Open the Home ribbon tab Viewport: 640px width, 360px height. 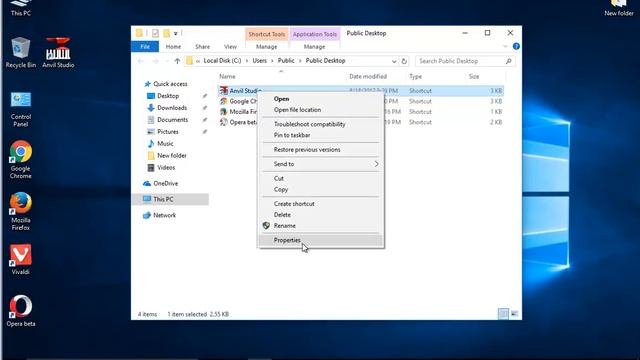coord(173,47)
